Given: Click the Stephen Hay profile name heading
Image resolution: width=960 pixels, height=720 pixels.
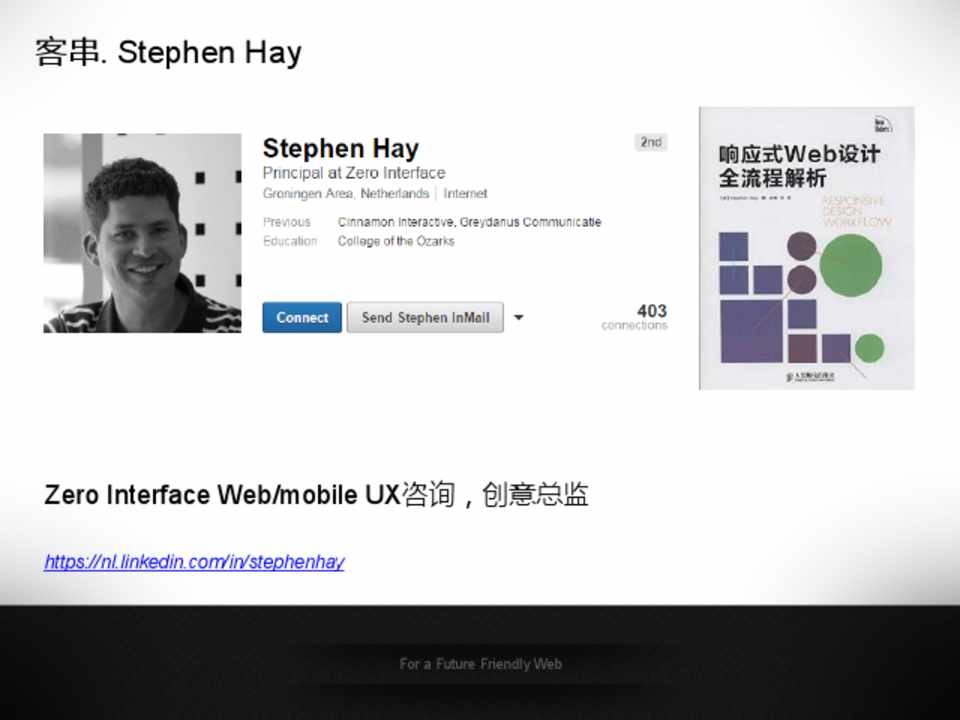Looking at the screenshot, I should 340,149.
